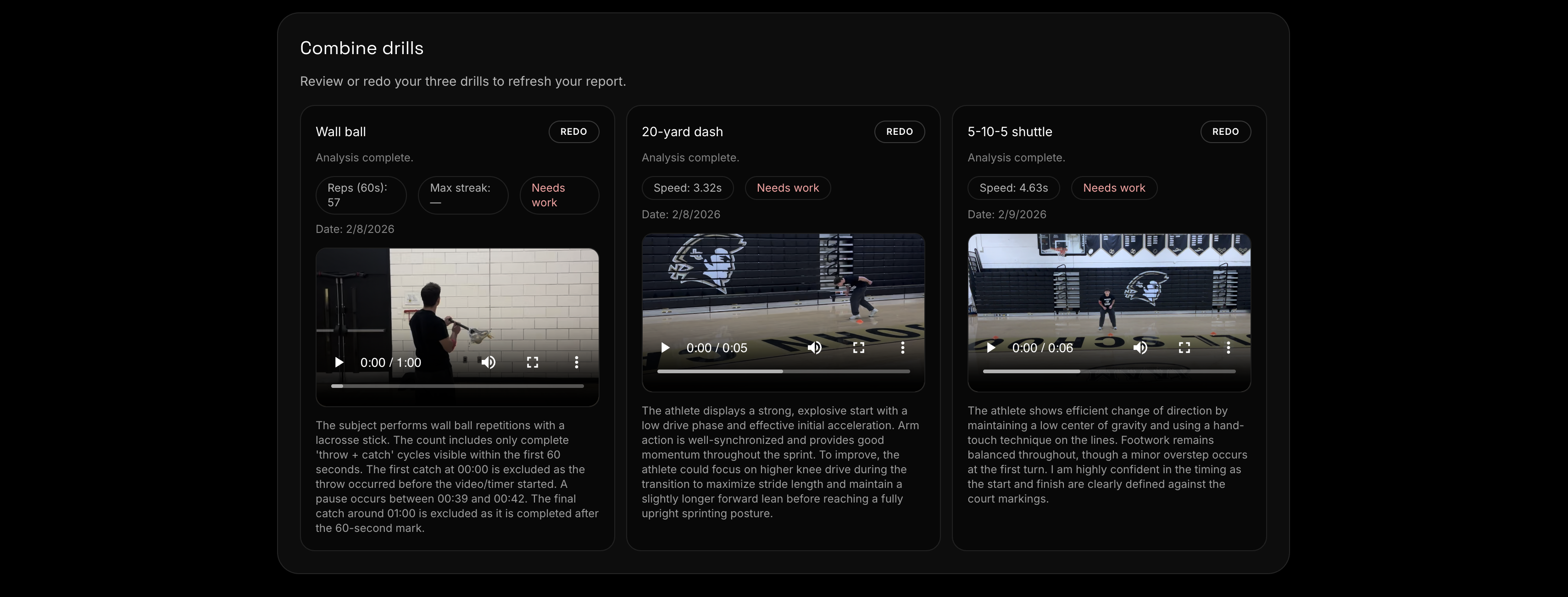Open Wall ball video more options menu
The height and width of the screenshot is (597, 1568).
point(577,363)
